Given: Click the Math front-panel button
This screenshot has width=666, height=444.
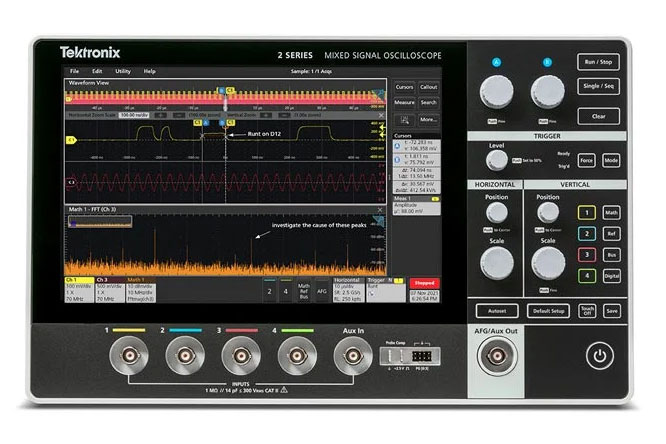Looking at the screenshot, I should (x=611, y=213).
